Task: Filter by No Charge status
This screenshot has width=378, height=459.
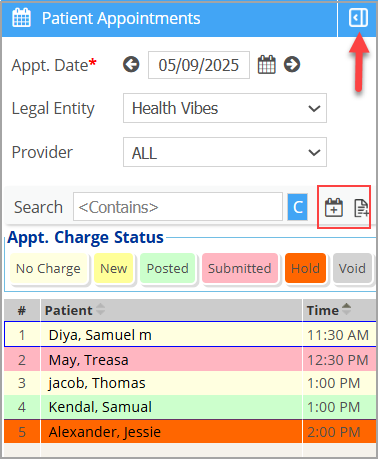Action: [49, 268]
